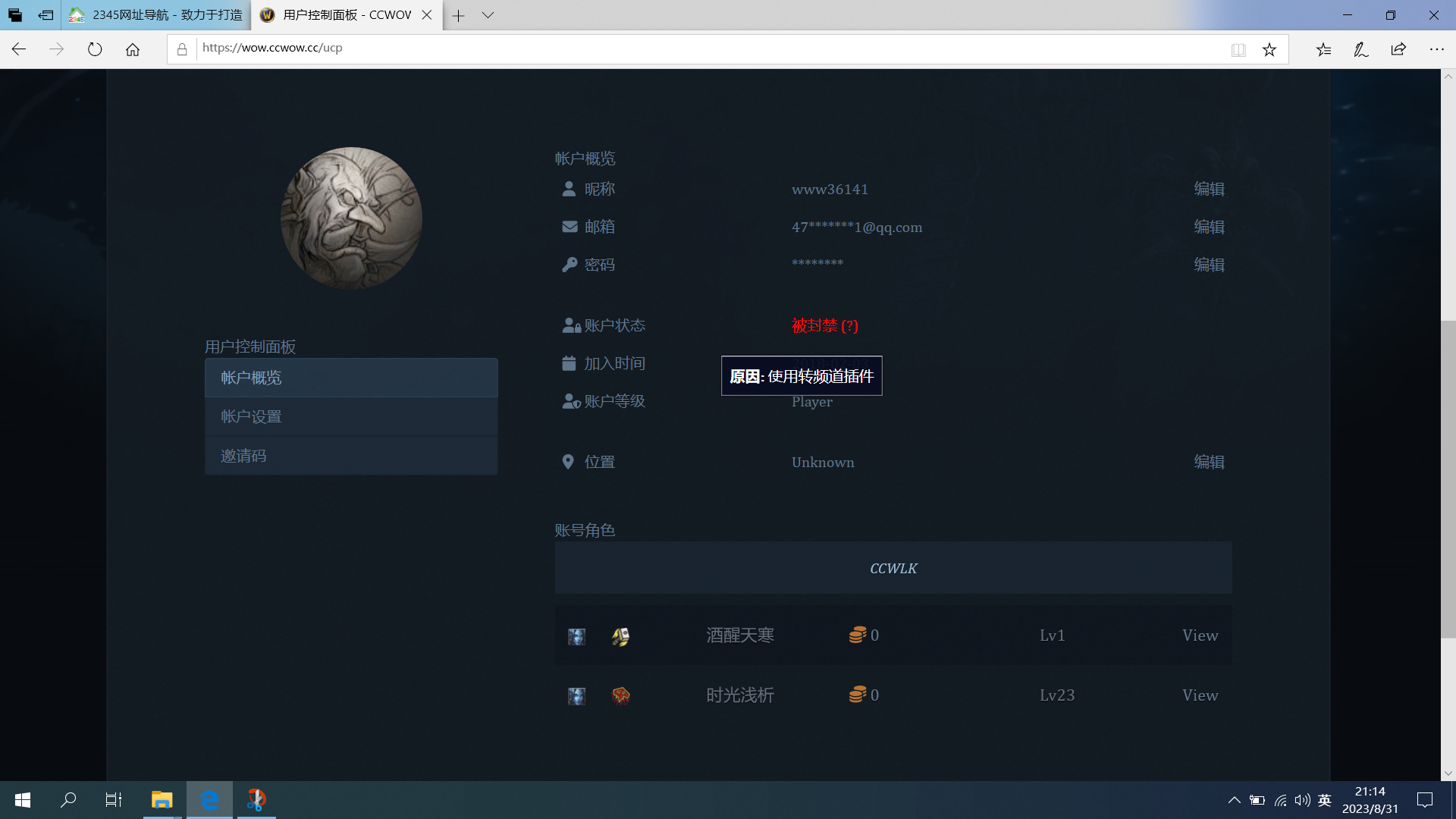Viewport: 1456px width, 819px height.
Task: Click the favorites star in the address bar
Action: (x=1269, y=49)
